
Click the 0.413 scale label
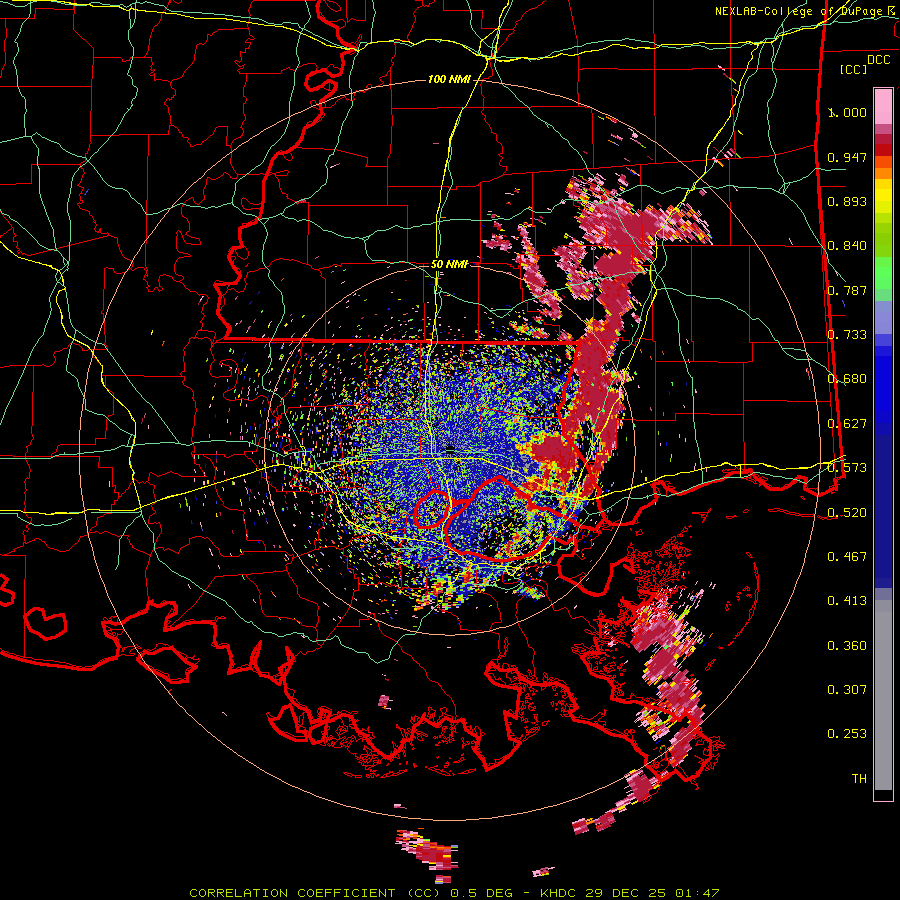847,601
